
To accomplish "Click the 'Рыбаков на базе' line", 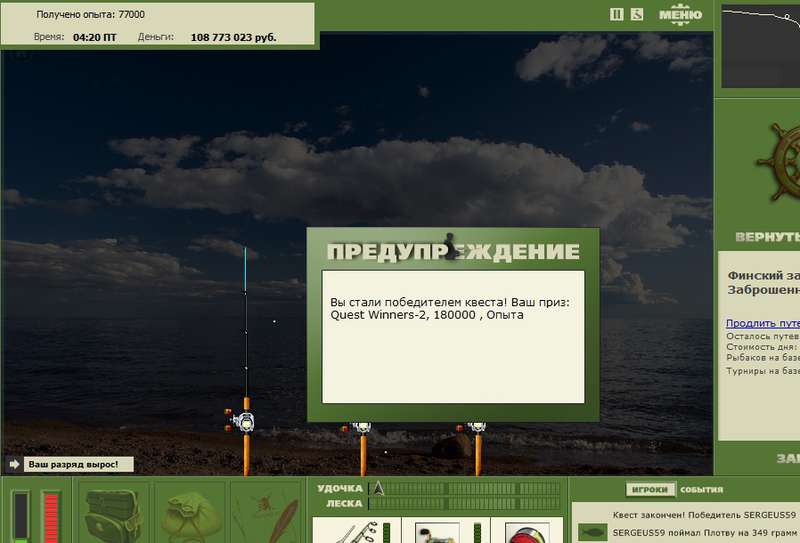I will tap(763, 358).
